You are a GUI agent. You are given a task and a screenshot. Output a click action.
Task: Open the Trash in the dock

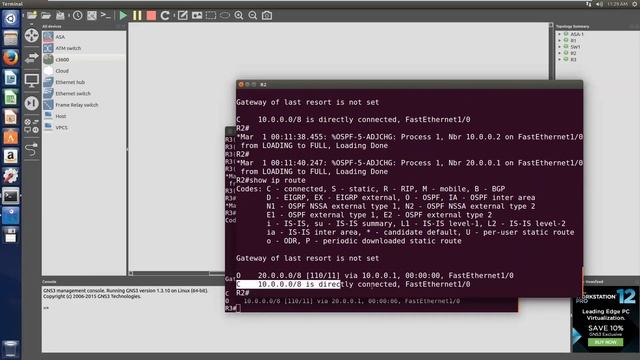(x=11, y=349)
